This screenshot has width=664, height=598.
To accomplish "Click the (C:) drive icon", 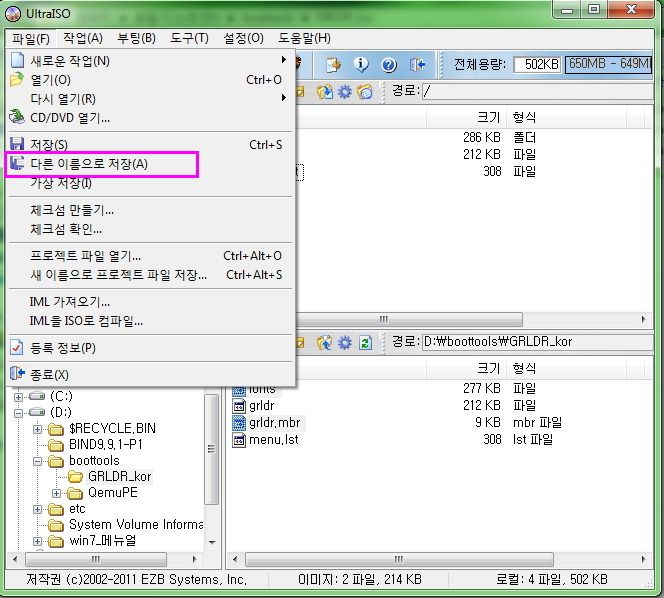I will [37, 396].
